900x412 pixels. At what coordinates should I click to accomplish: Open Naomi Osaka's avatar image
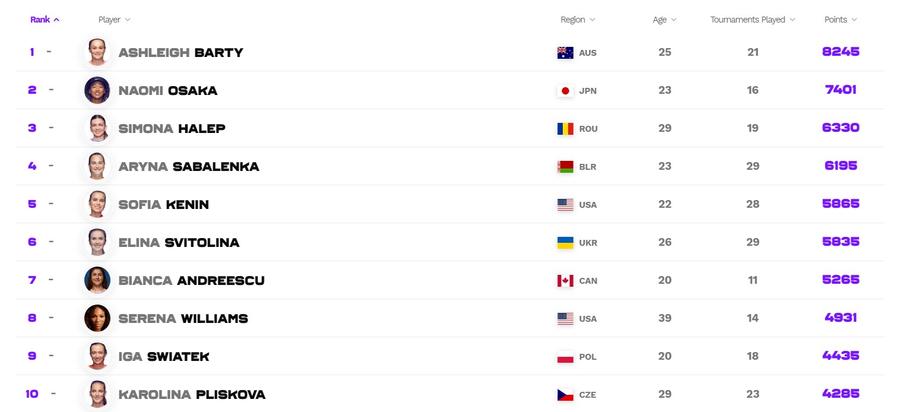coord(97,90)
